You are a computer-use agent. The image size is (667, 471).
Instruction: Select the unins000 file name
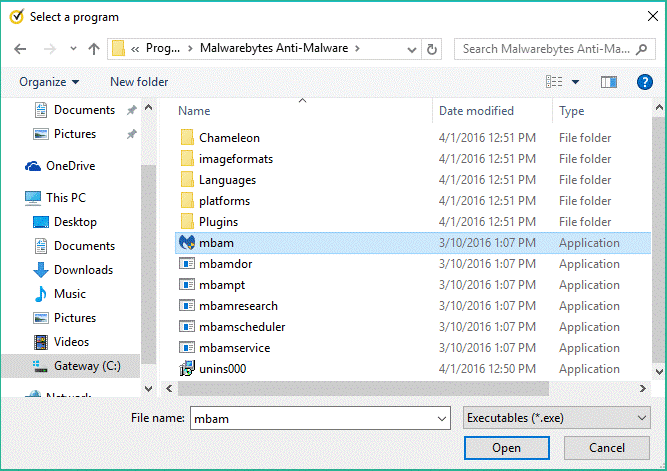point(222,369)
